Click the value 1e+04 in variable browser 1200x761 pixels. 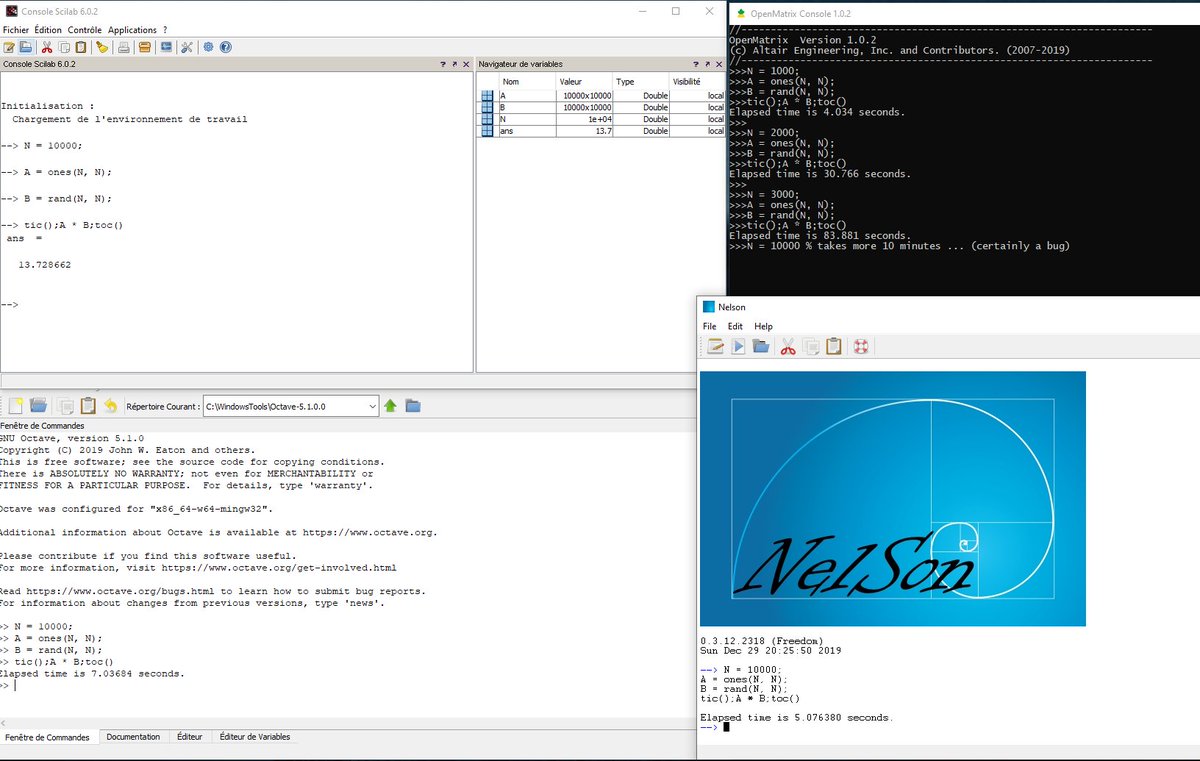pos(598,119)
